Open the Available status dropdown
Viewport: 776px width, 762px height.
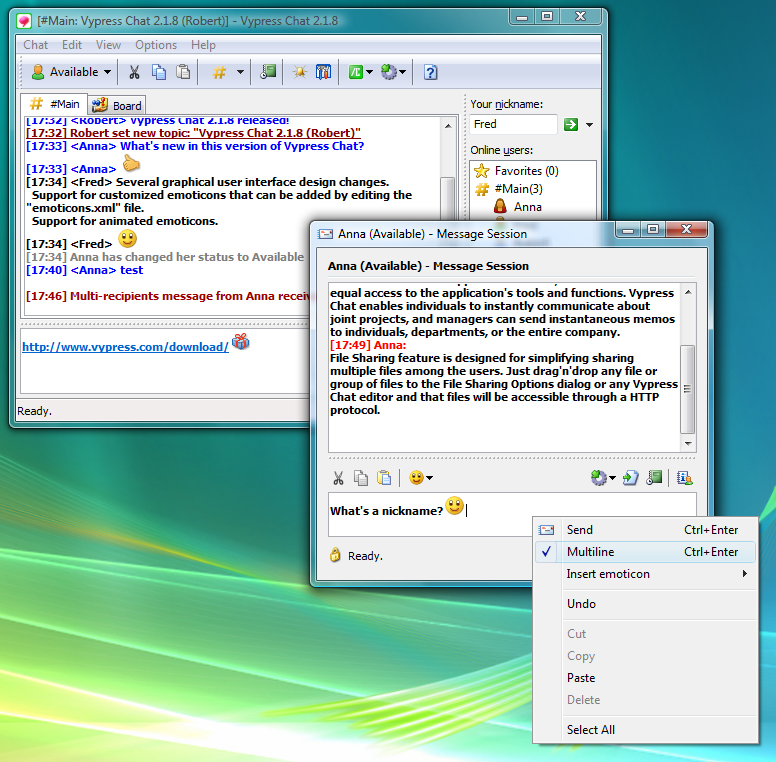point(71,72)
